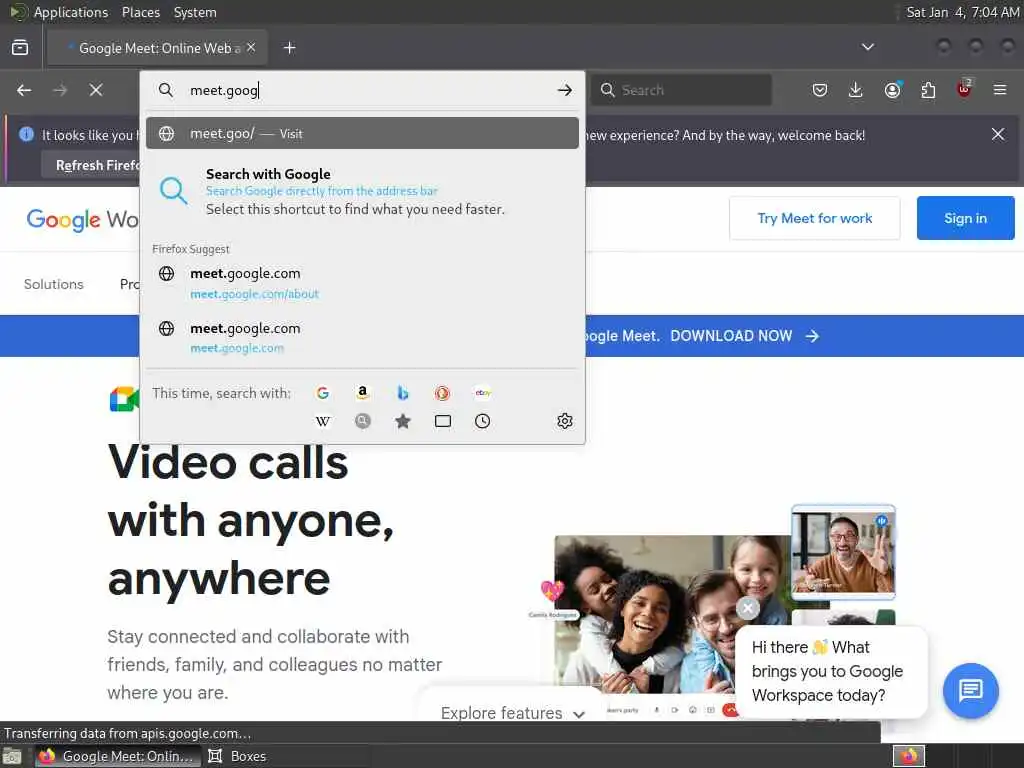Click the Refresh Firefox button
This screenshot has height=768, width=1024.
91,165
